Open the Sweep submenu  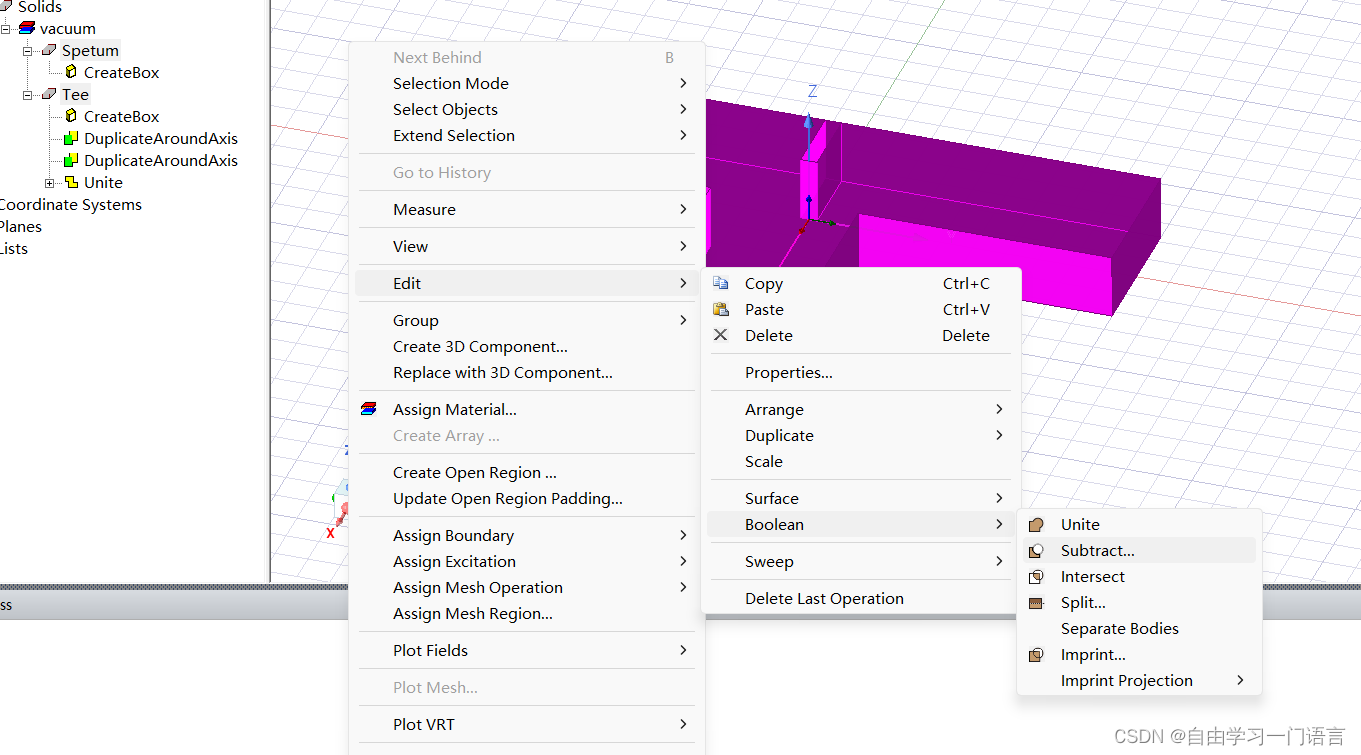point(860,561)
